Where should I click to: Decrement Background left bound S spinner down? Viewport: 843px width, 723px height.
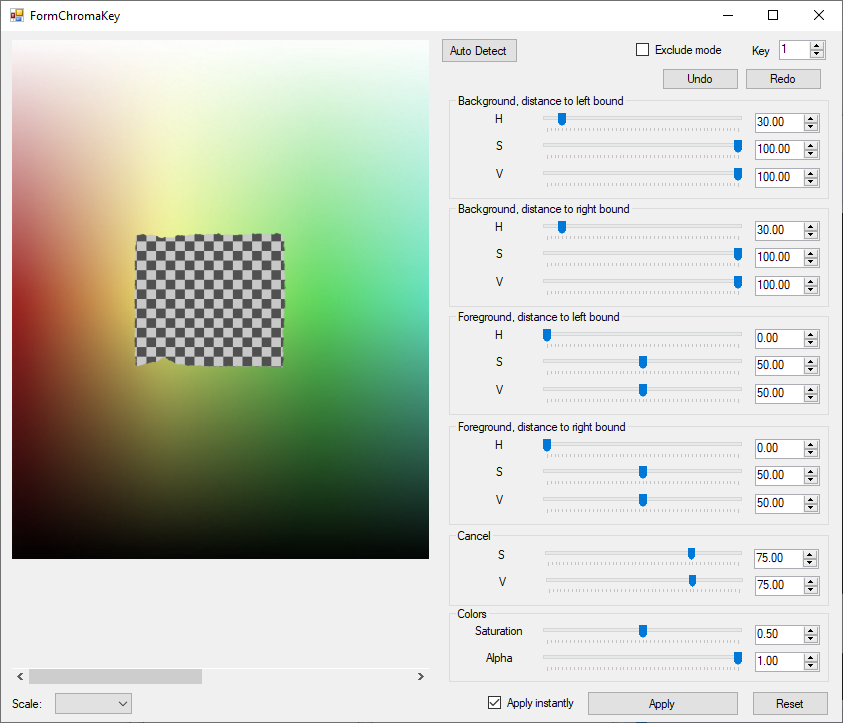point(811,154)
